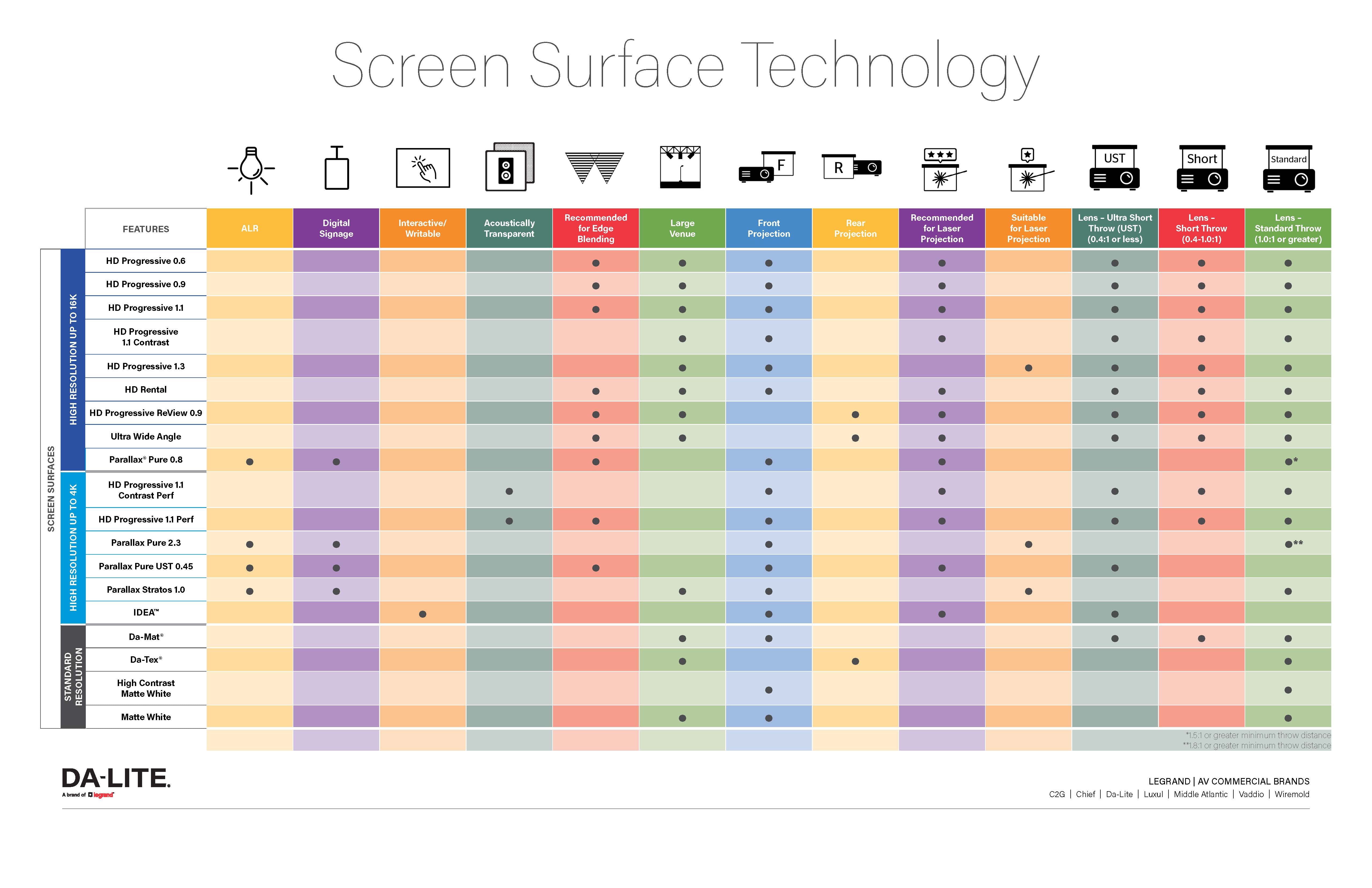Click the Interactive/Writable touch icon
The width and height of the screenshot is (1372, 888).
[420, 170]
